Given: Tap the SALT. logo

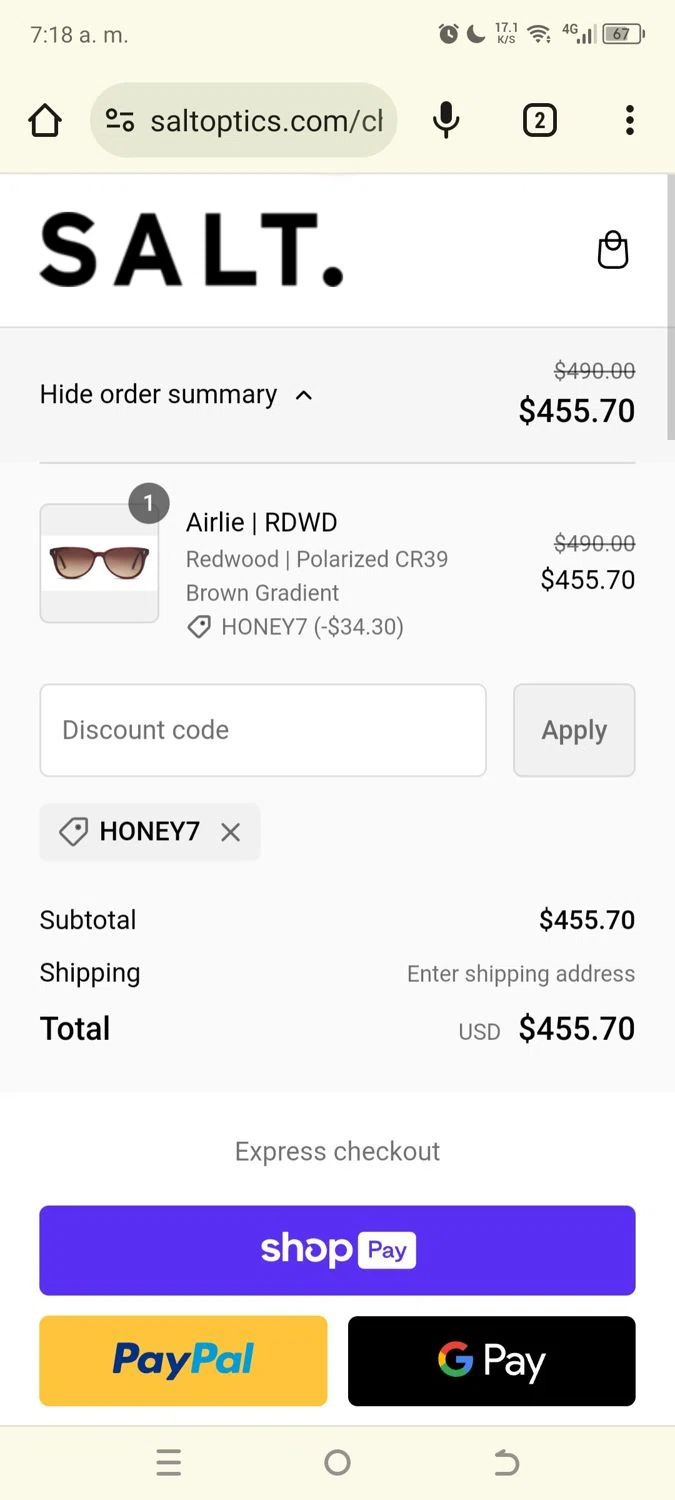Looking at the screenshot, I should click(x=191, y=250).
